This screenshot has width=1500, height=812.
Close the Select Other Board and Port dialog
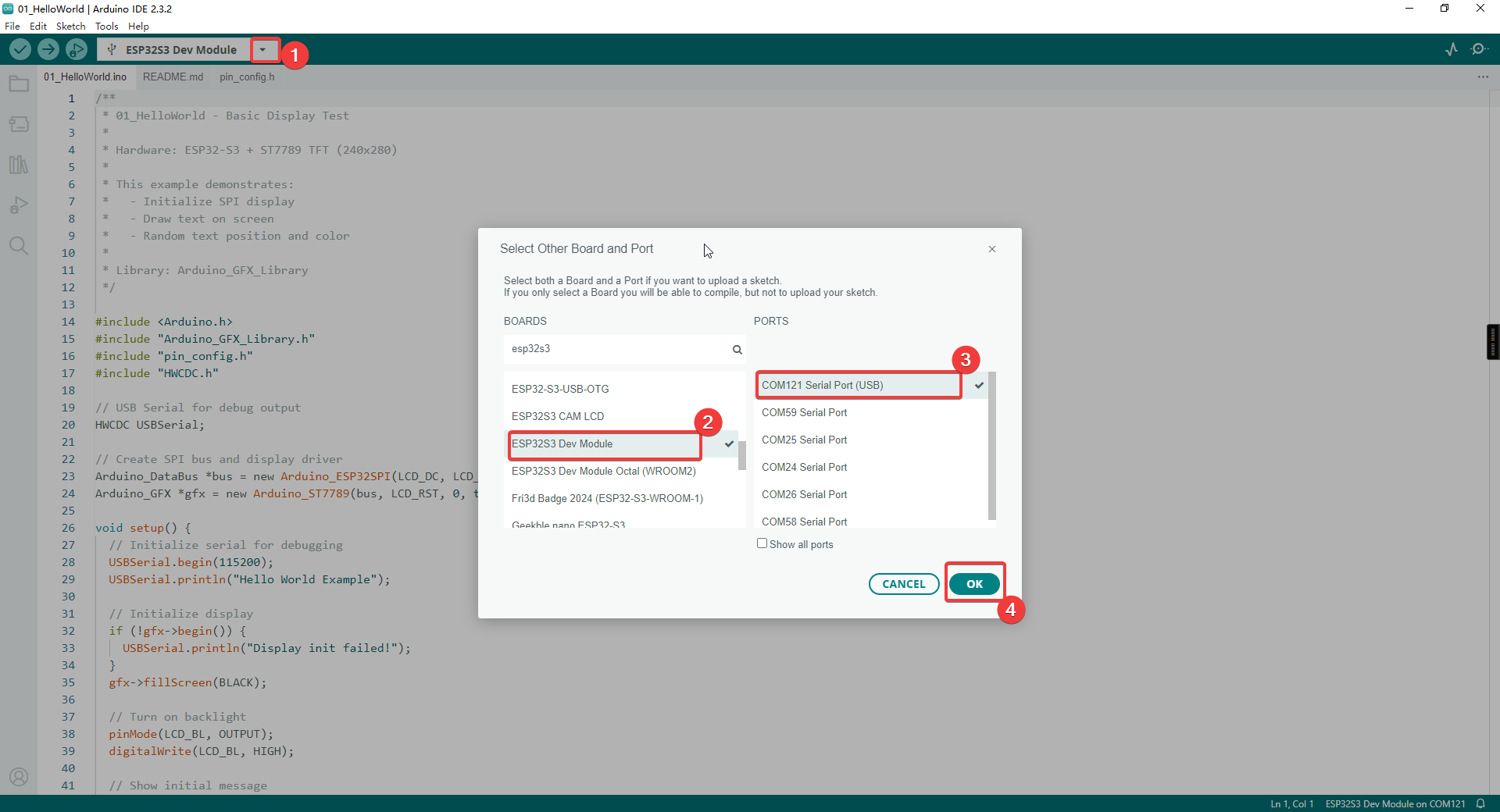(992, 249)
